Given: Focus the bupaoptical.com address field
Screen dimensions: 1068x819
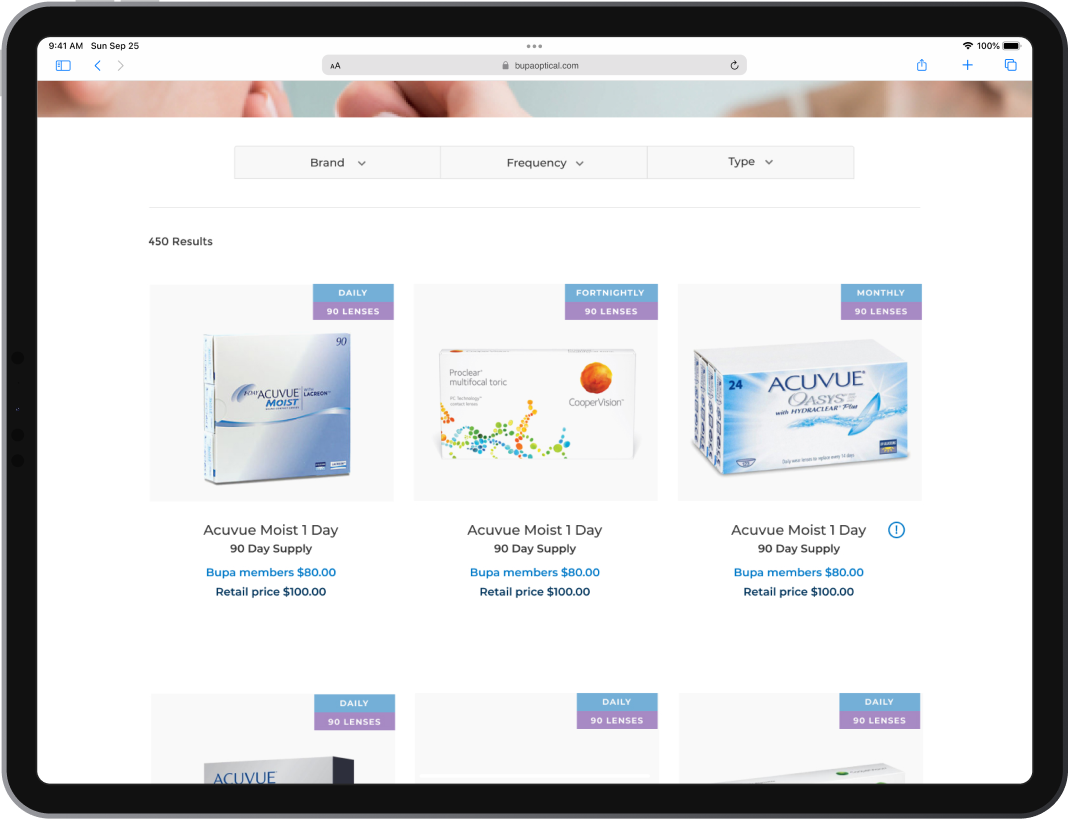Looking at the screenshot, I should pos(535,65).
